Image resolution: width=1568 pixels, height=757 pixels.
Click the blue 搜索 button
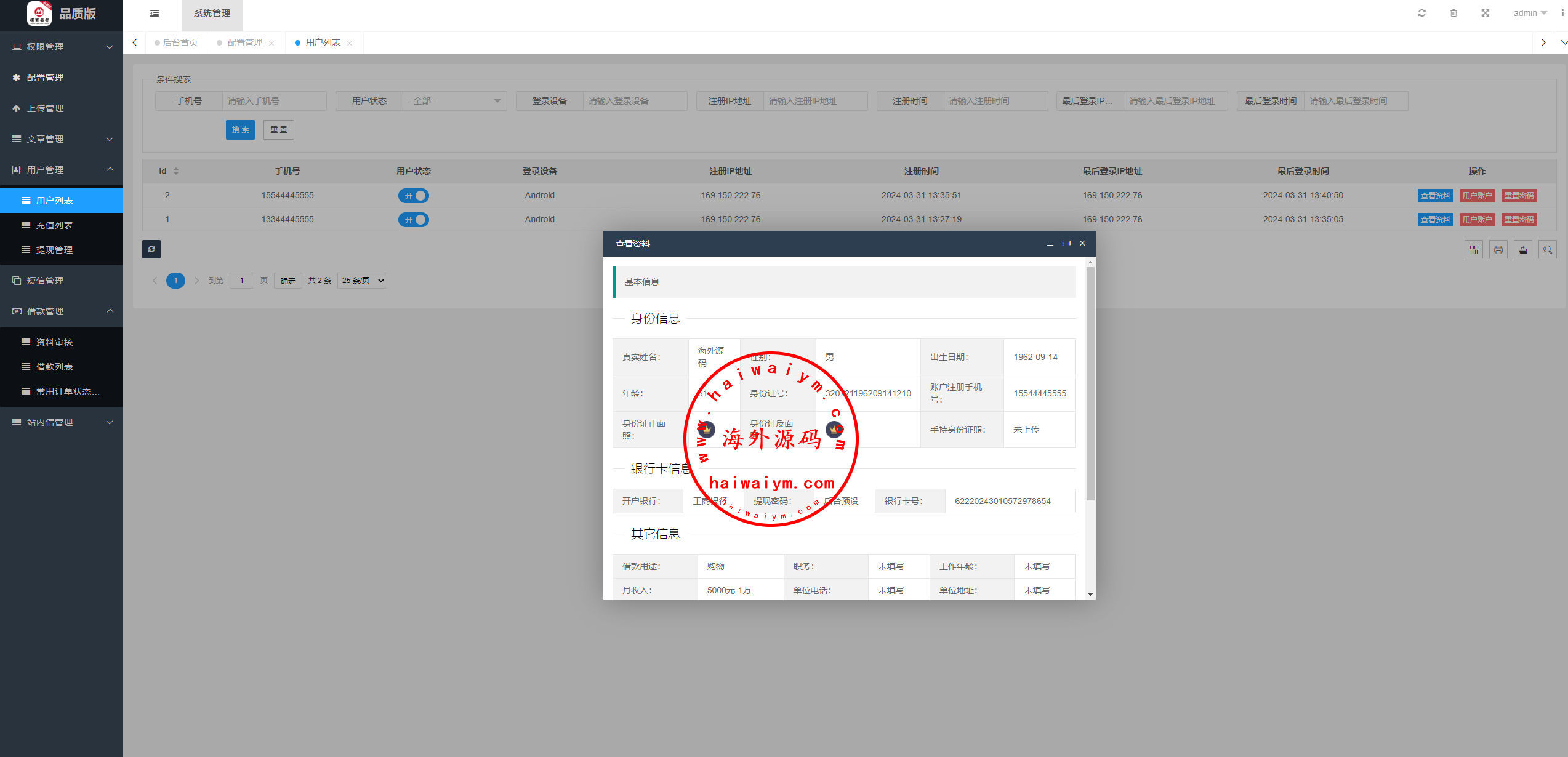point(240,130)
